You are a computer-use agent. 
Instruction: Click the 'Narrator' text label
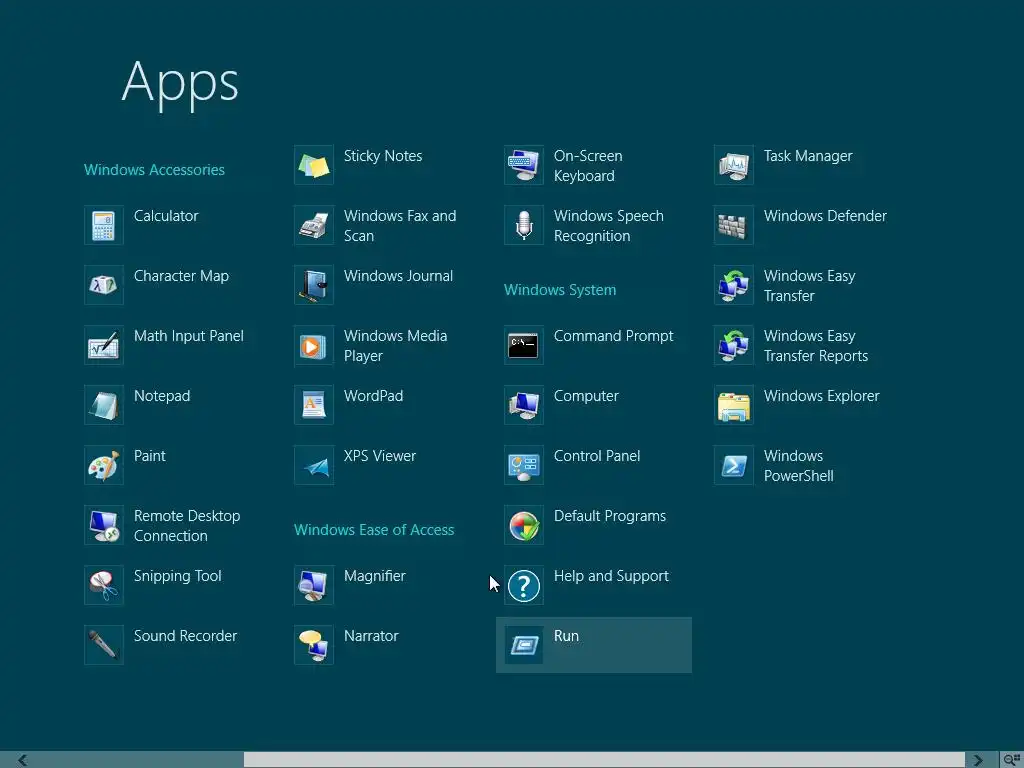(371, 636)
